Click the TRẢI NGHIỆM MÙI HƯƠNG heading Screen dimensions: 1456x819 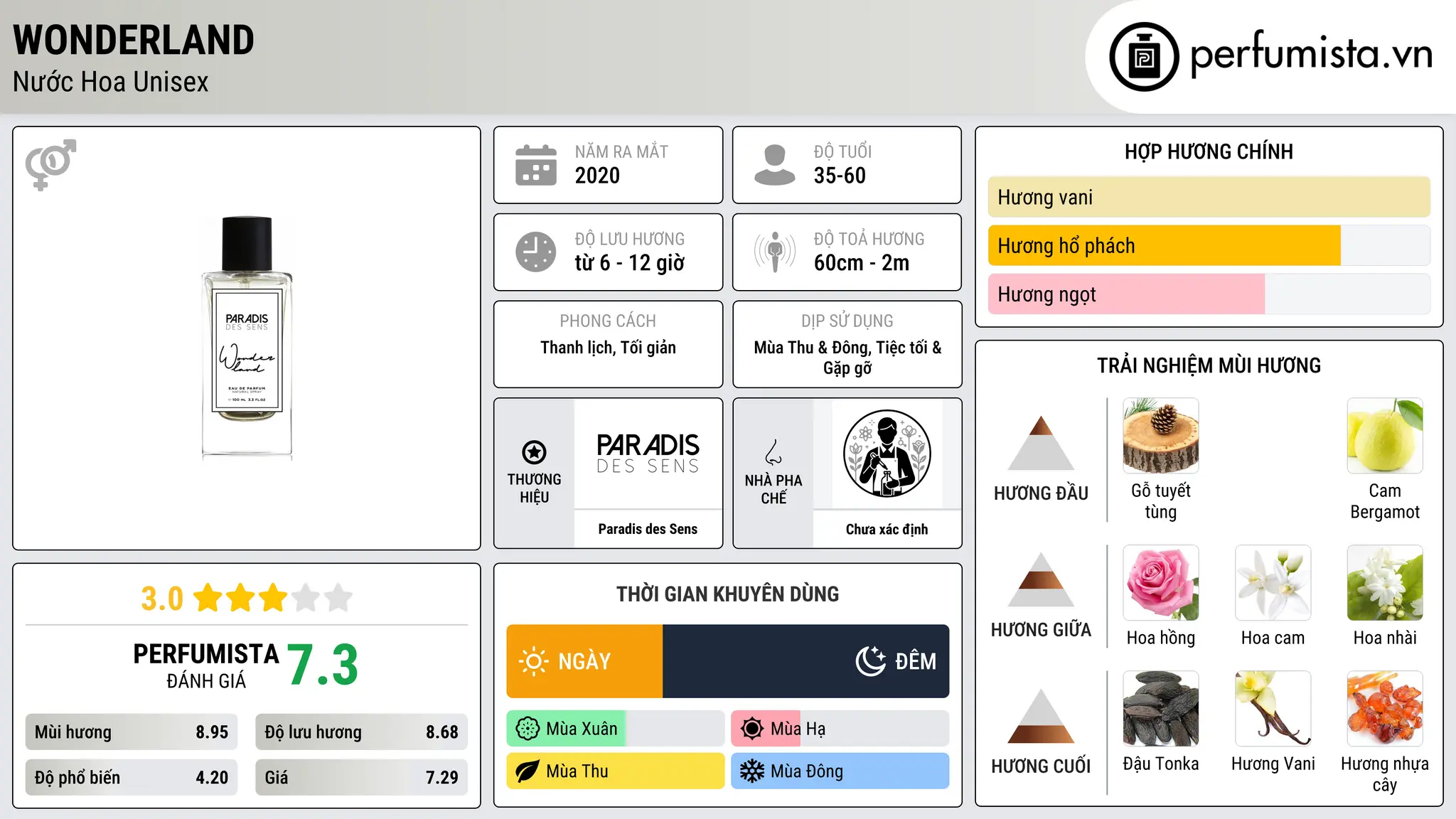[x=1209, y=365]
